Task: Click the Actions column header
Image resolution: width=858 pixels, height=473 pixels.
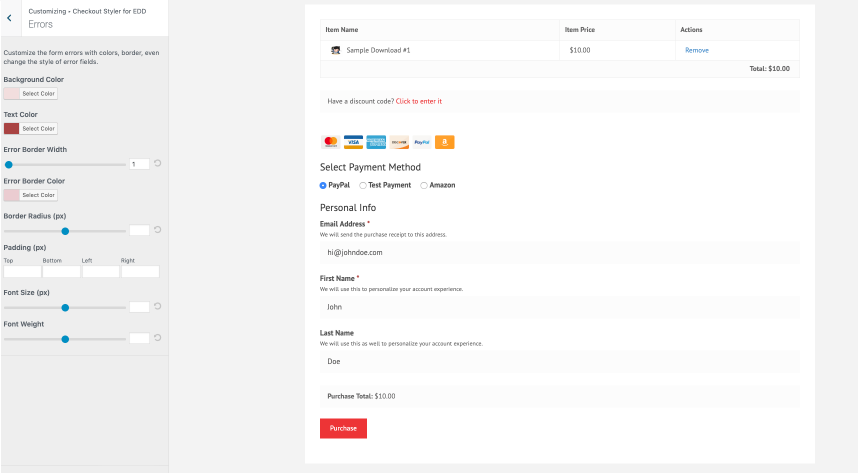Action: (x=691, y=30)
